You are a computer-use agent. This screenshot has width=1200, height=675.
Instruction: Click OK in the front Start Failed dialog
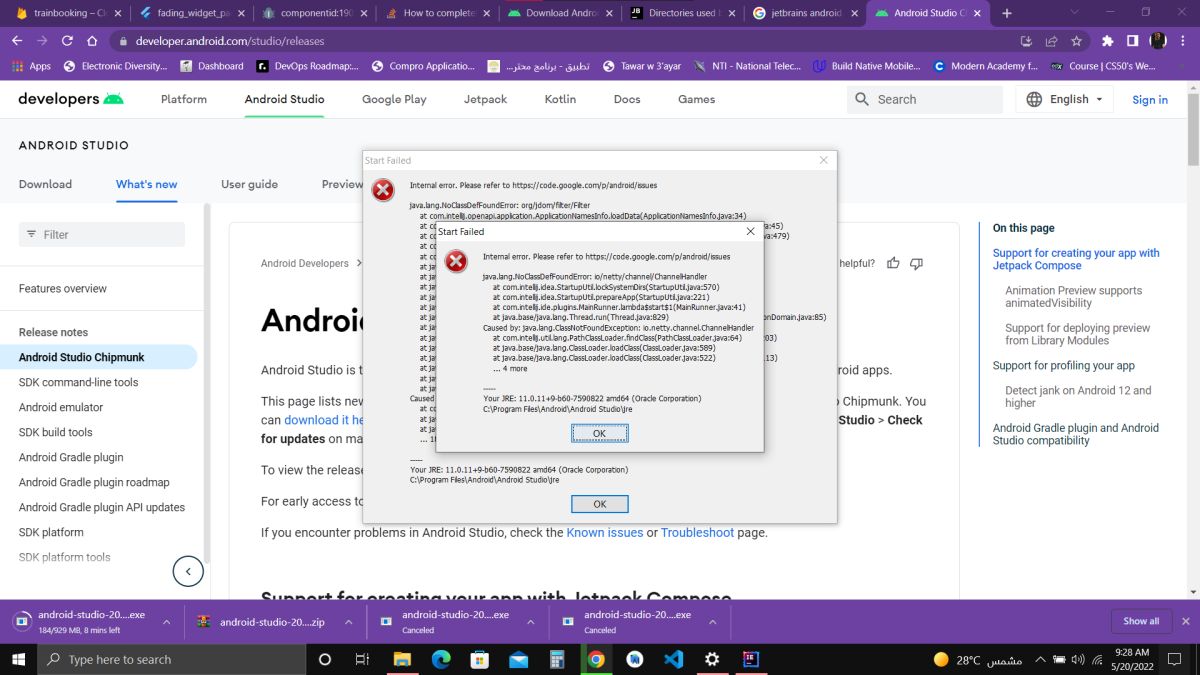(x=599, y=433)
